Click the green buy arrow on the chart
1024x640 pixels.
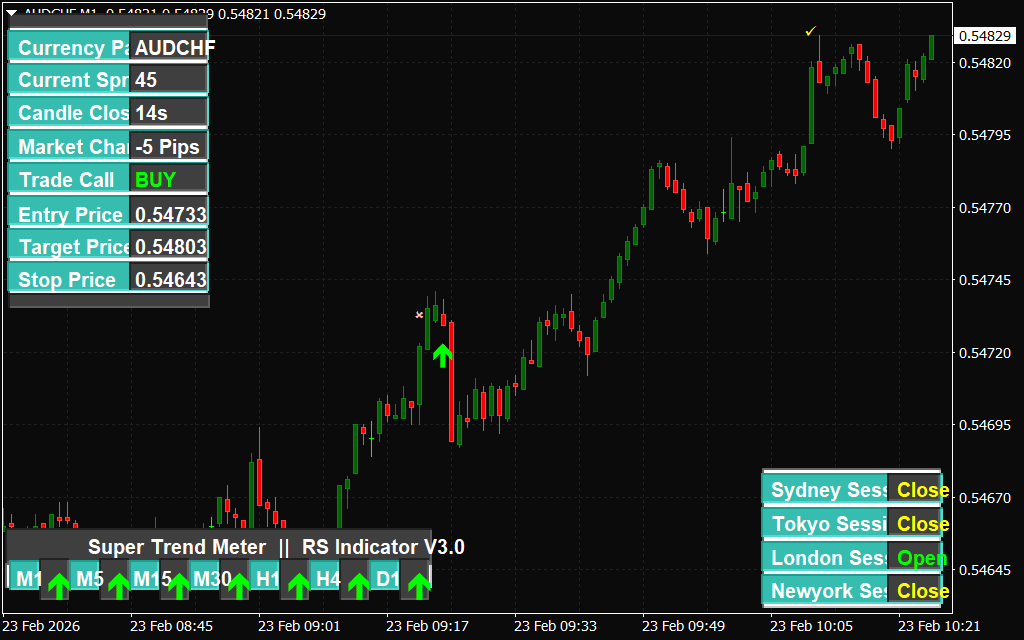tap(443, 355)
